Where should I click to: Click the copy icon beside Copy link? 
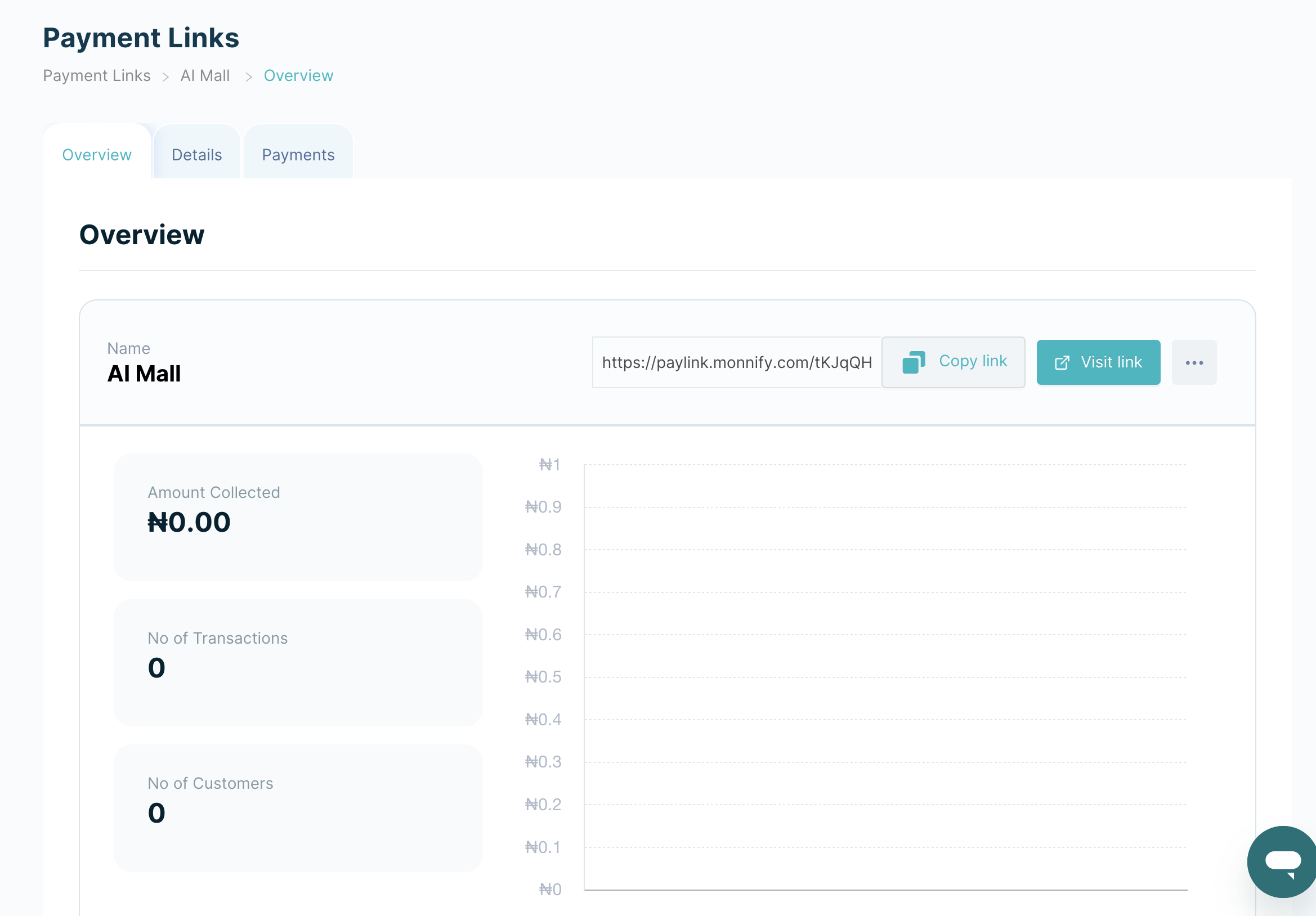[913, 362]
